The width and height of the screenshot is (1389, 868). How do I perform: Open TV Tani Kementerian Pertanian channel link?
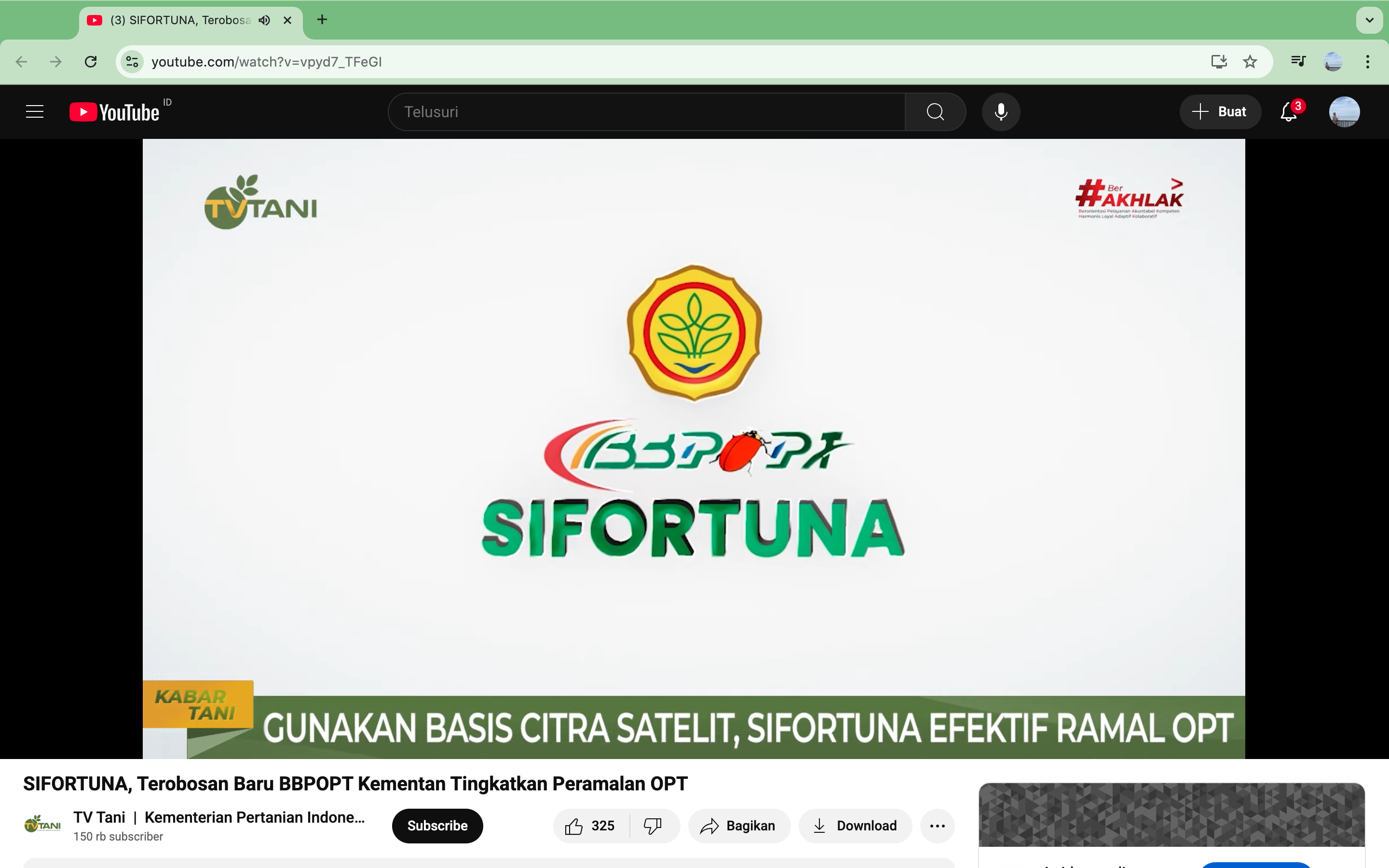tap(219, 817)
